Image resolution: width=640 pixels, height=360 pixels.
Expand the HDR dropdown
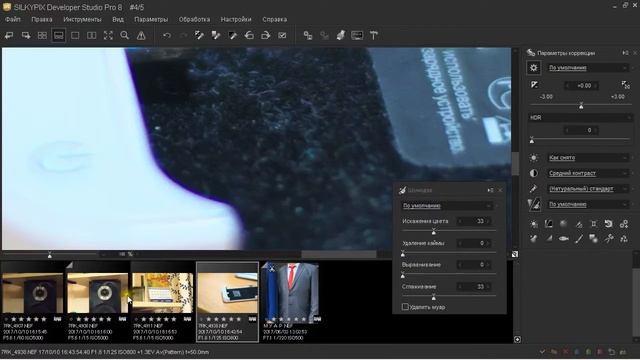(x=580, y=118)
